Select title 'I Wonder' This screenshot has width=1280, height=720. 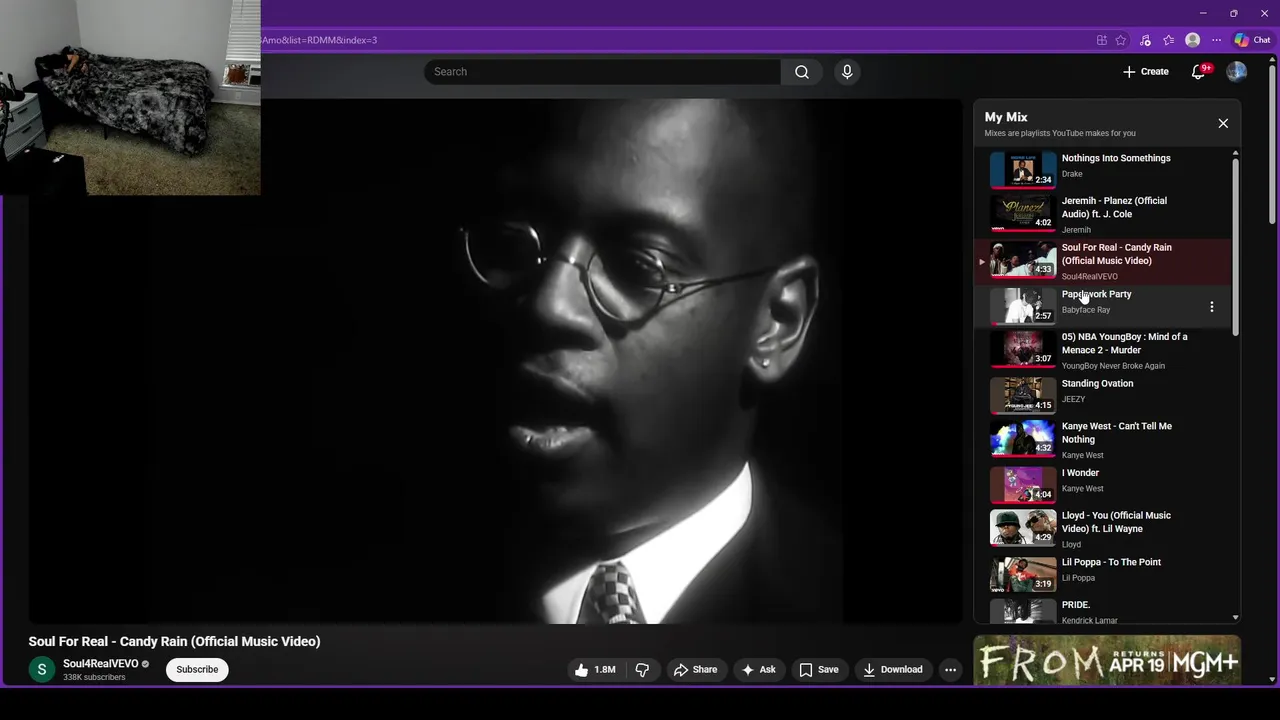(1080, 473)
